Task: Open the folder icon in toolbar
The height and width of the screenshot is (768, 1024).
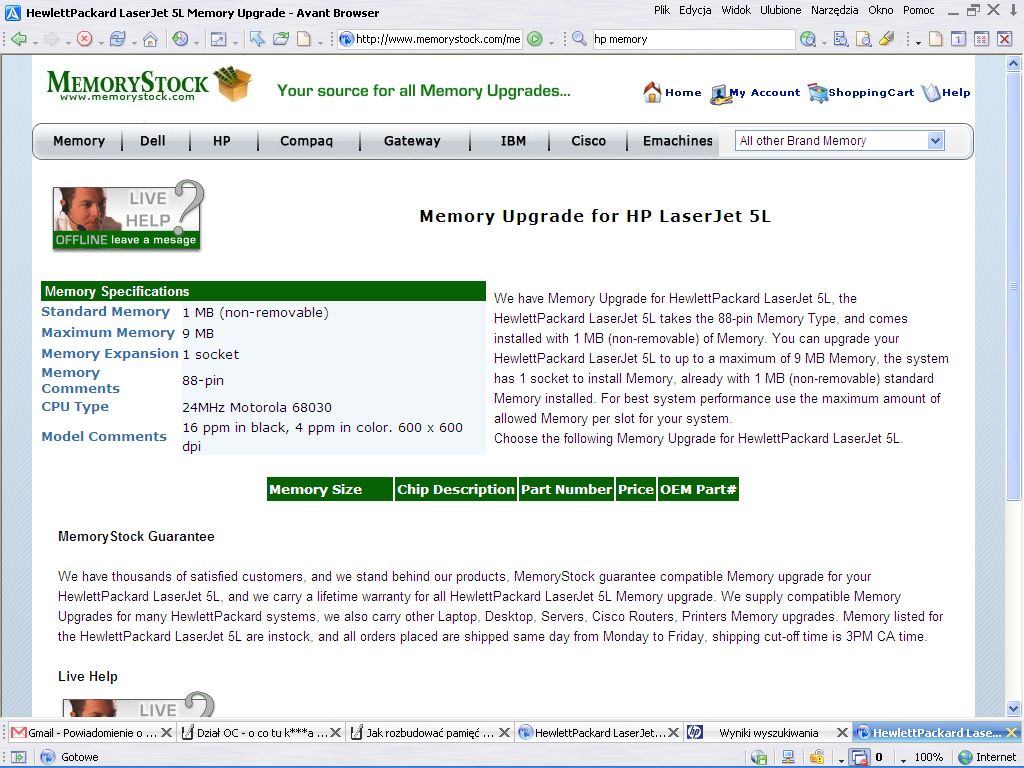Action: click(281, 39)
